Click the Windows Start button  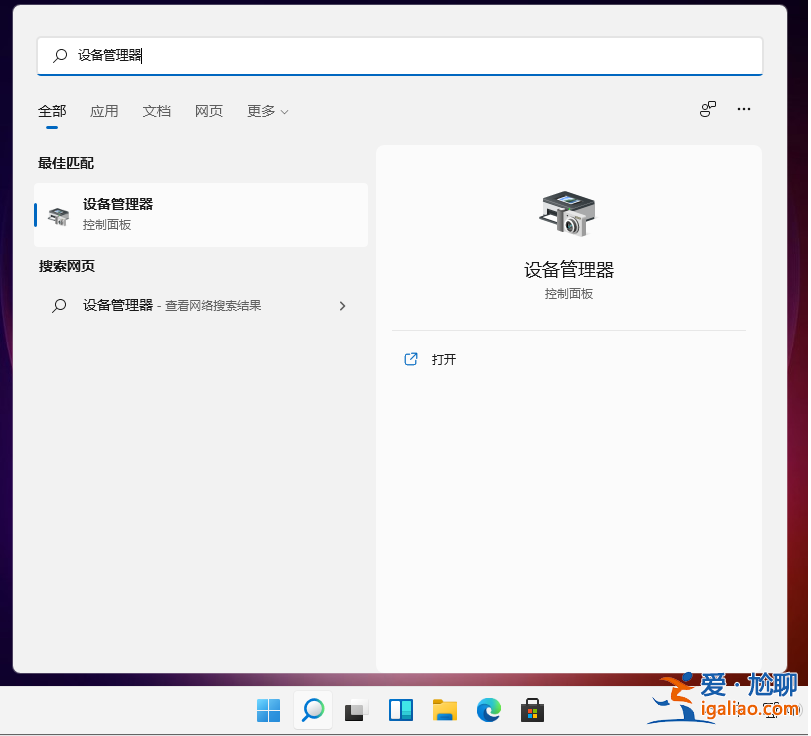pos(268,711)
